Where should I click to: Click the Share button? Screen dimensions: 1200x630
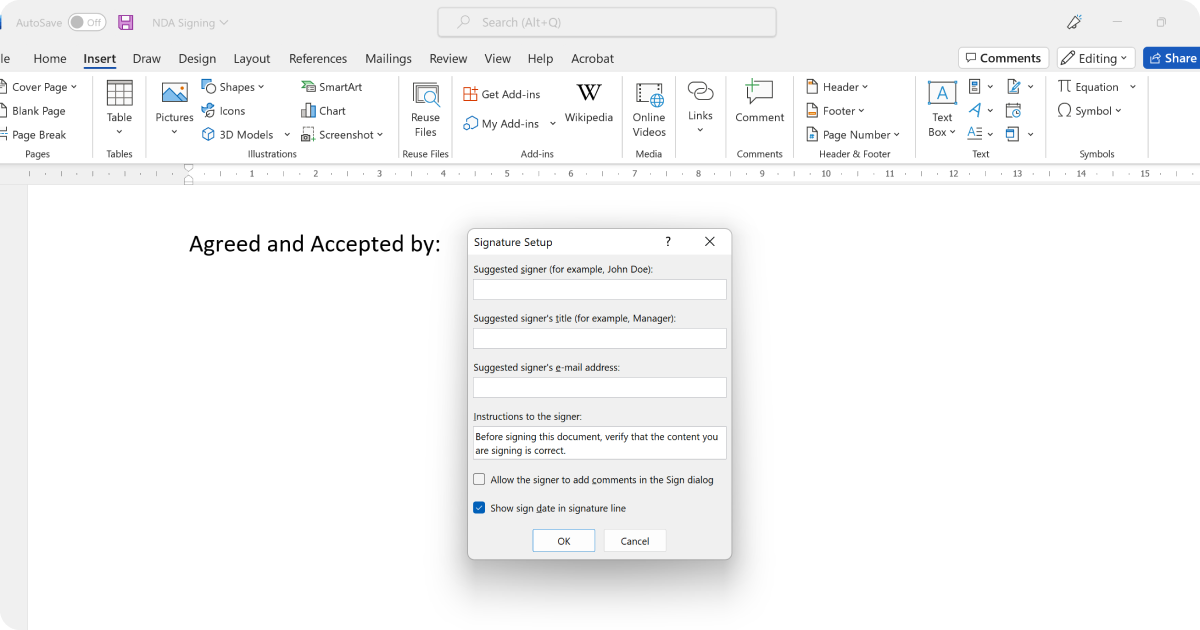tap(1172, 58)
